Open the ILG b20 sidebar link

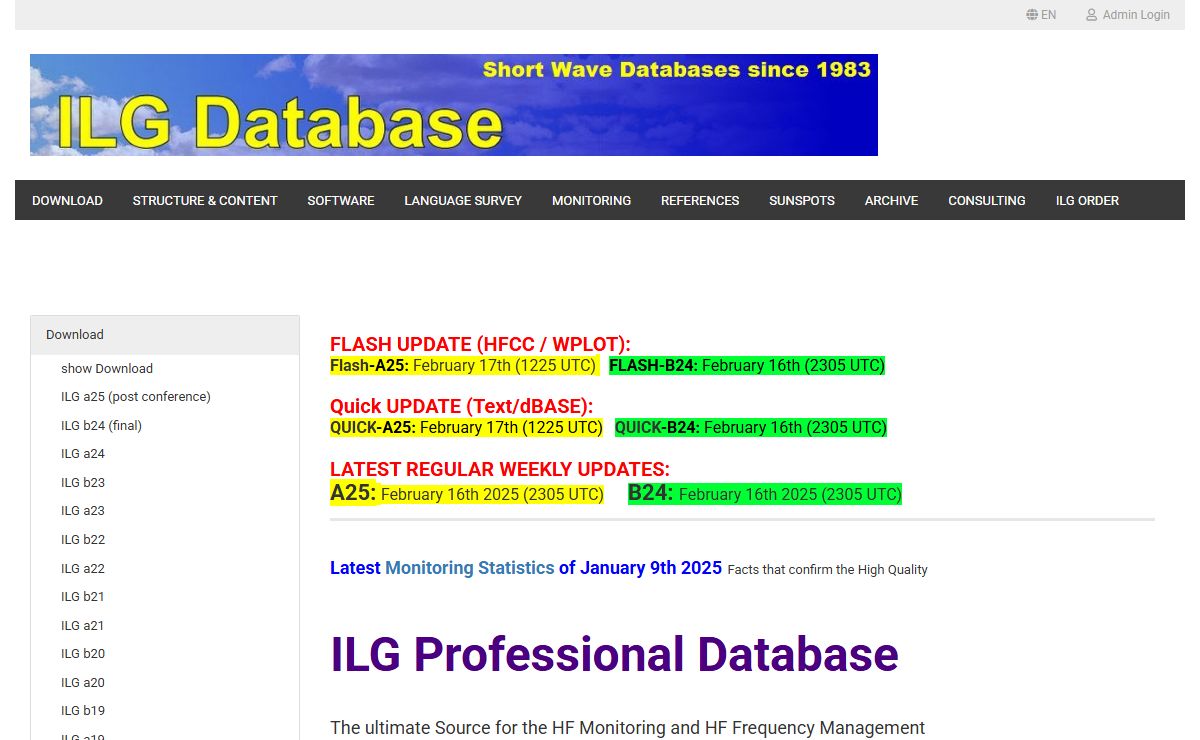[83, 654]
